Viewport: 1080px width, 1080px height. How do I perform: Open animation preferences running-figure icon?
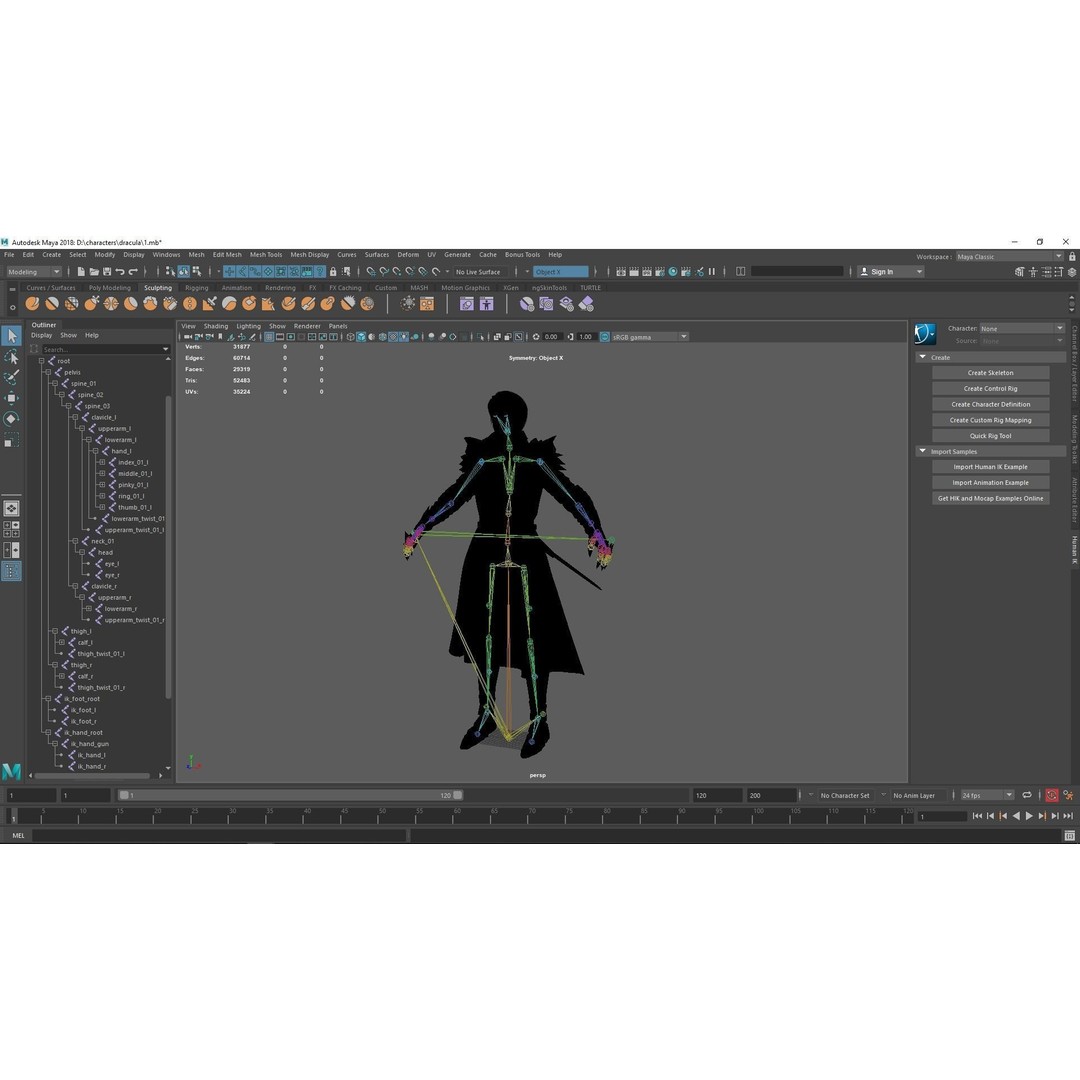(x=1068, y=796)
